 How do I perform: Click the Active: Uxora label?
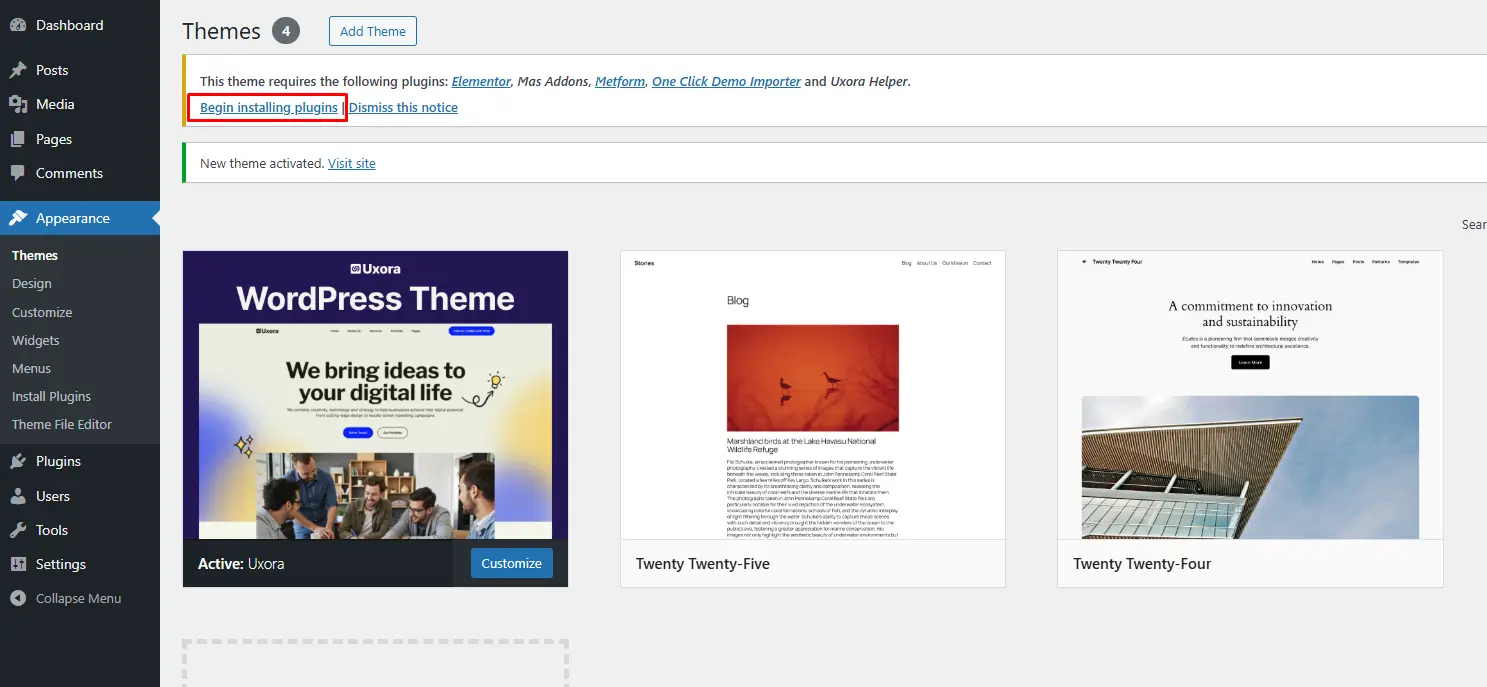point(241,563)
